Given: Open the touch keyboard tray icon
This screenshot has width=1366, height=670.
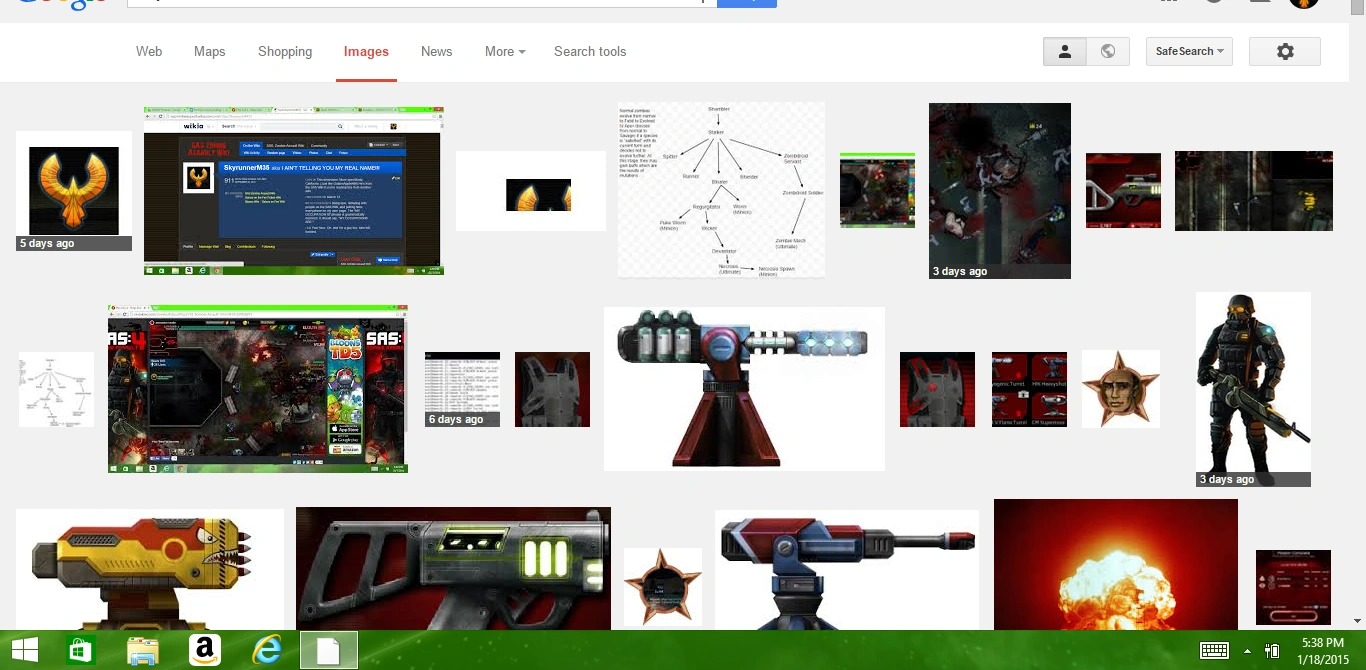Looking at the screenshot, I should (1214, 652).
